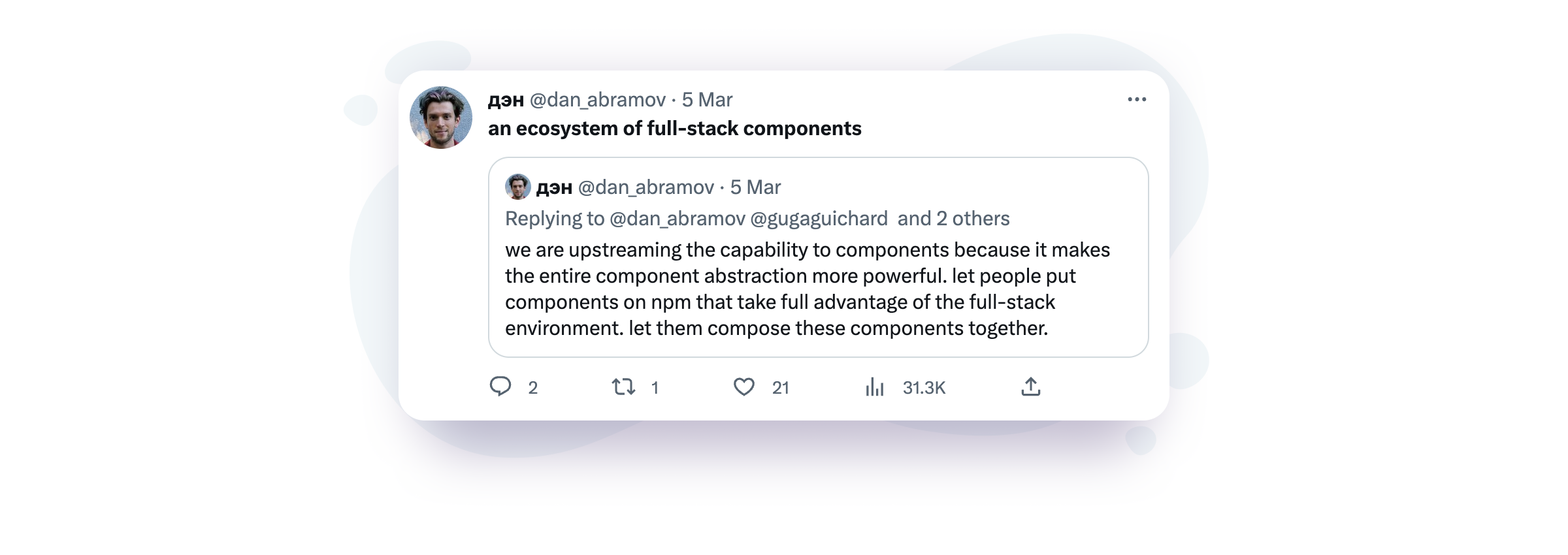The height and width of the screenshot is (555, 1568).
Task: Click the 21 likes count
Action: coord(780,388)
